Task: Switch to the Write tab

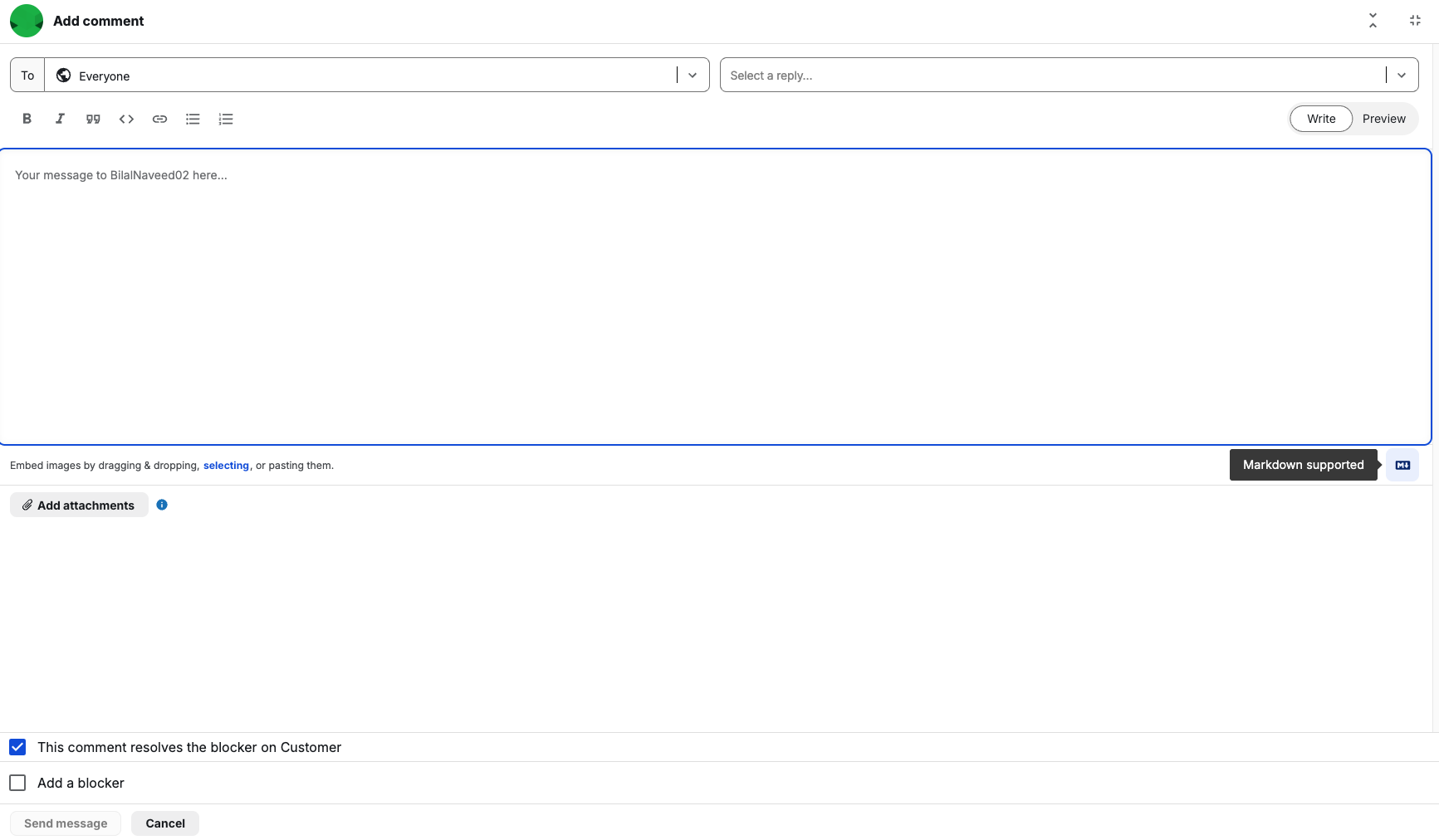Action: pos(1320,119)
